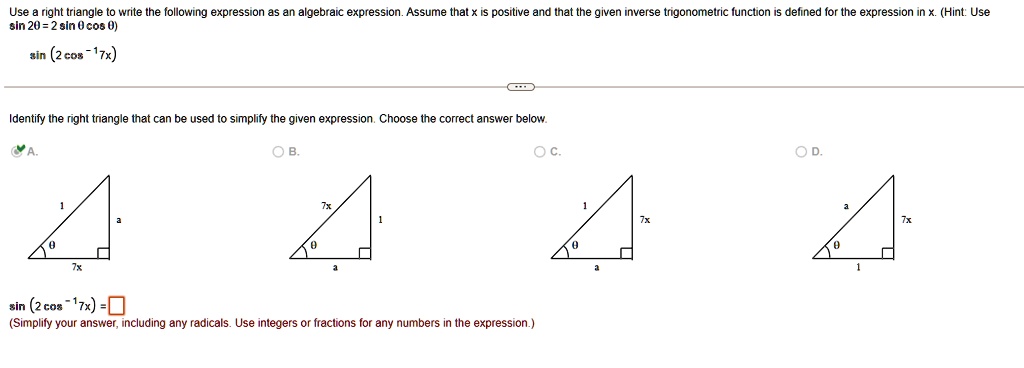This screenshot has width=1024, height=368.
Task: Click the theta angle in triangle A
Action: (52, 247)
